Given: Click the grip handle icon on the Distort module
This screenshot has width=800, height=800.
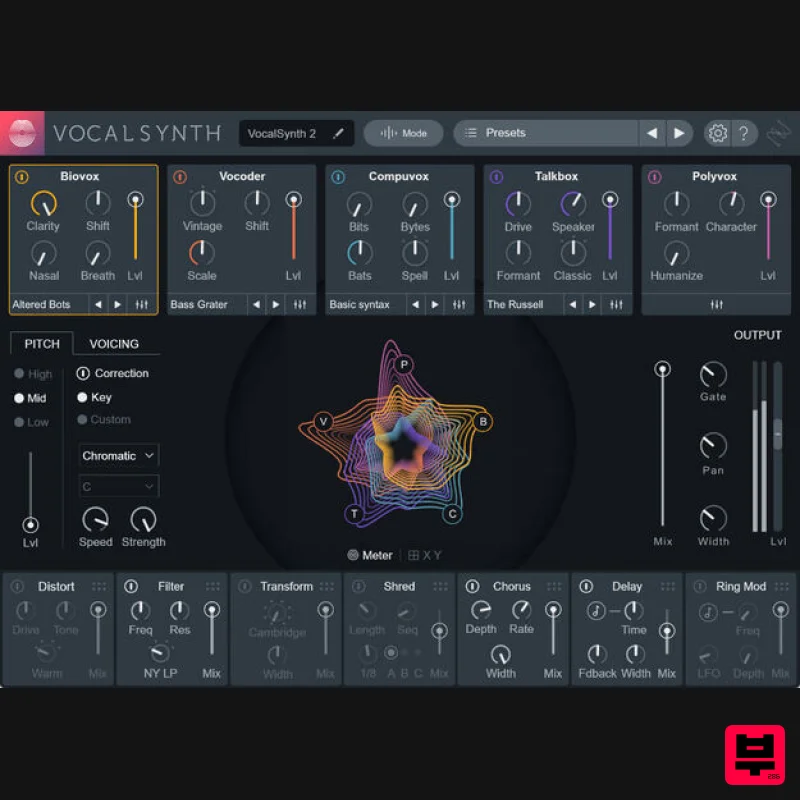Looking at the screenshot, I should tap(99, 586).
